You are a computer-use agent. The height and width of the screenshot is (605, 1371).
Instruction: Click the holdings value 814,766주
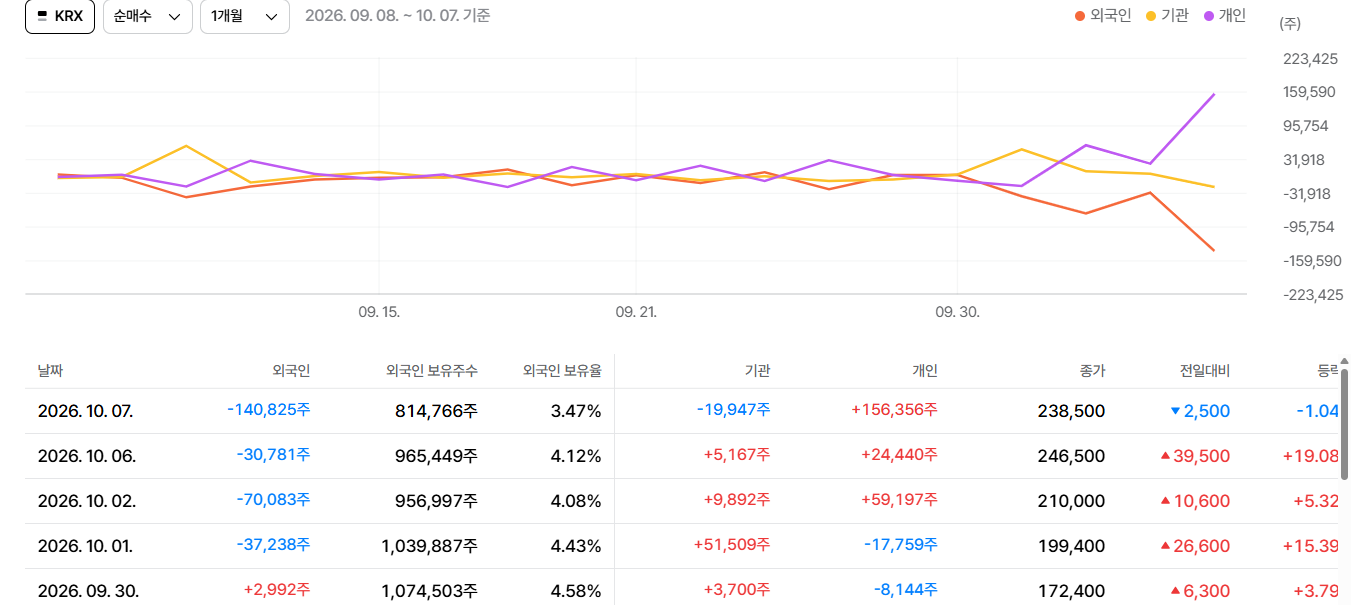pos(436,411)
